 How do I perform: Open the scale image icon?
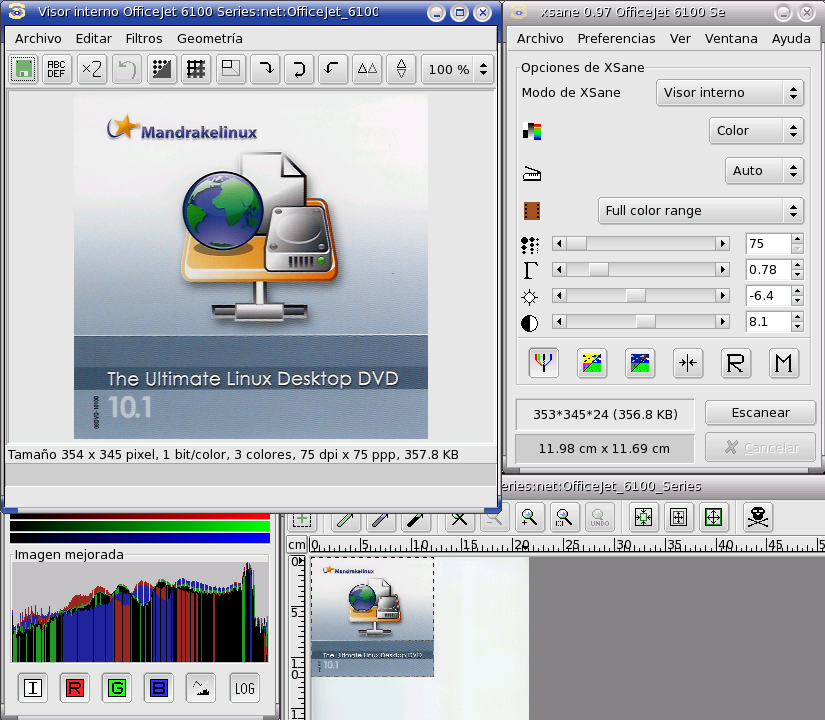pos(230,69)
